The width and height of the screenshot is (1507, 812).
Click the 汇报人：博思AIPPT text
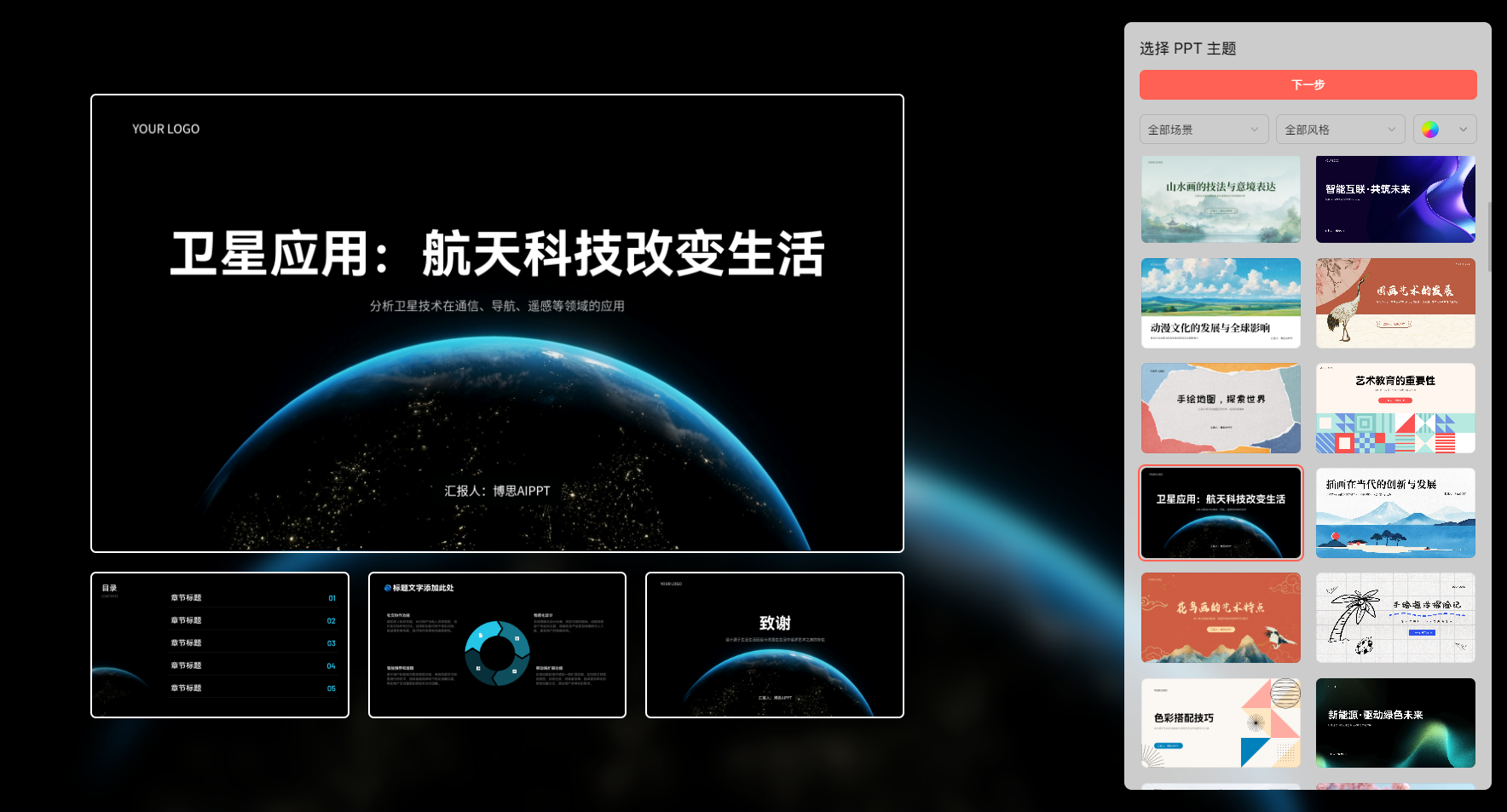pos(497,491)
